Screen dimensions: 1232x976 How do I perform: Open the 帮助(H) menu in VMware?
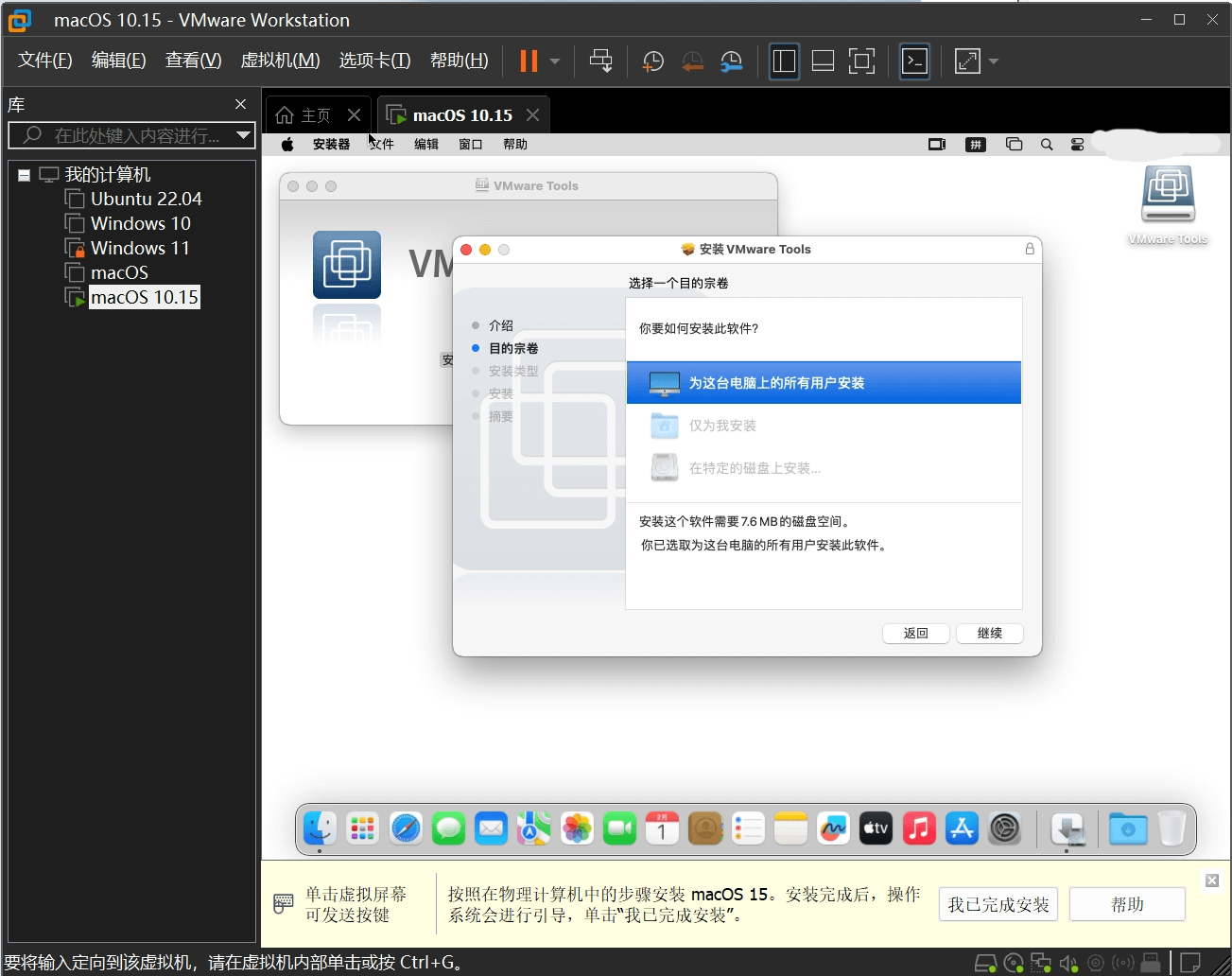click(459, 61)
